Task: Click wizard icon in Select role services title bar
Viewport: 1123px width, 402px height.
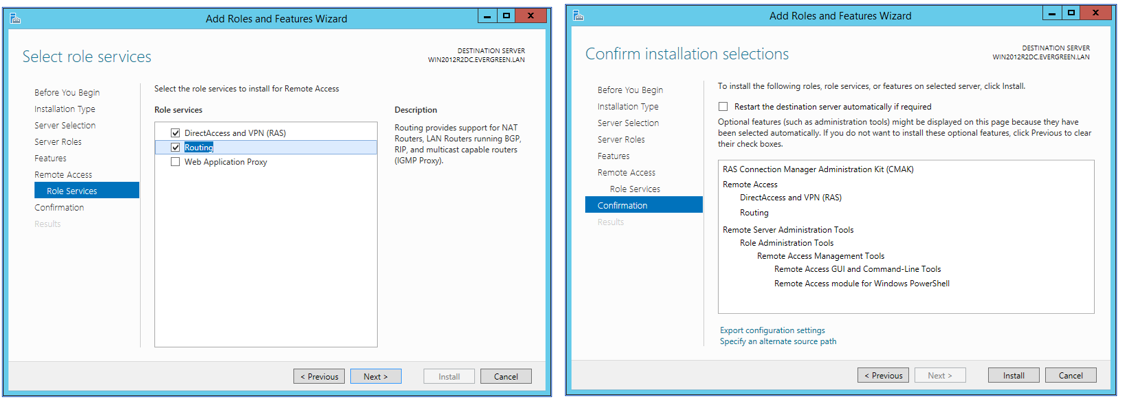Action: (x=17, y=17)
